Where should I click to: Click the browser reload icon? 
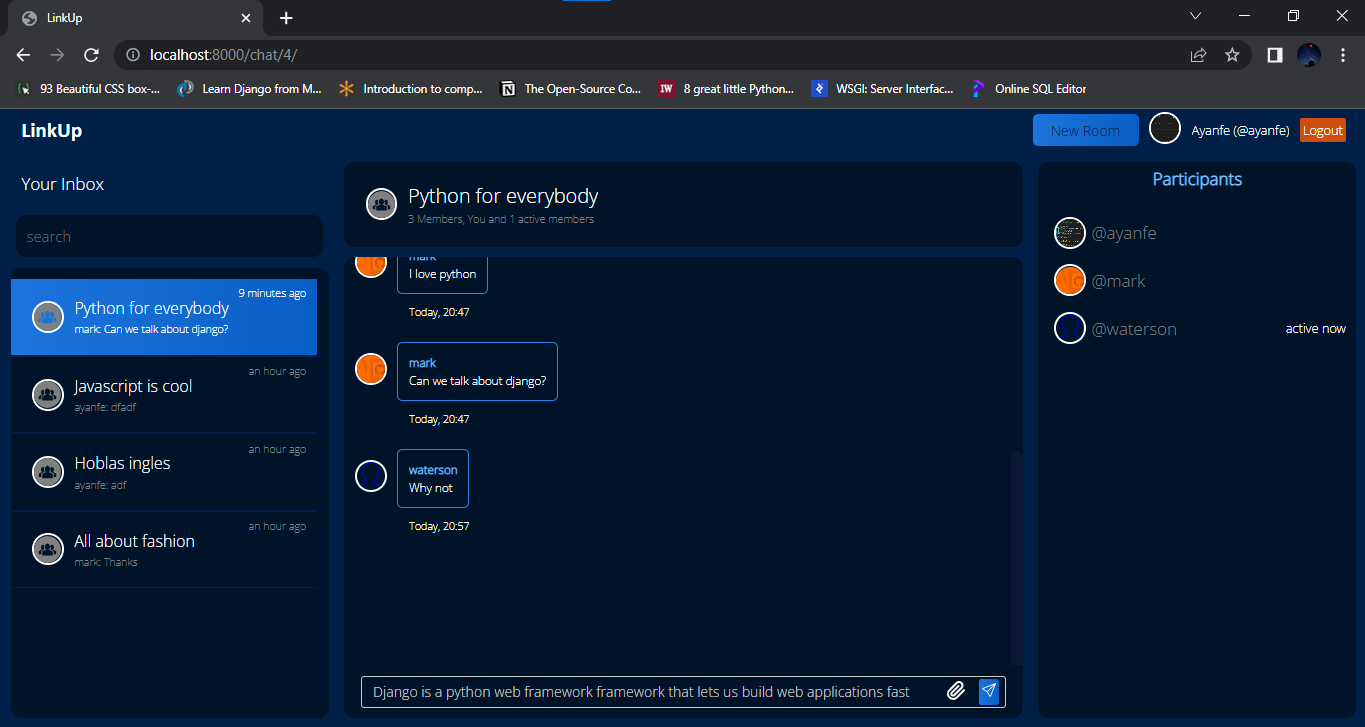(91, 55)
